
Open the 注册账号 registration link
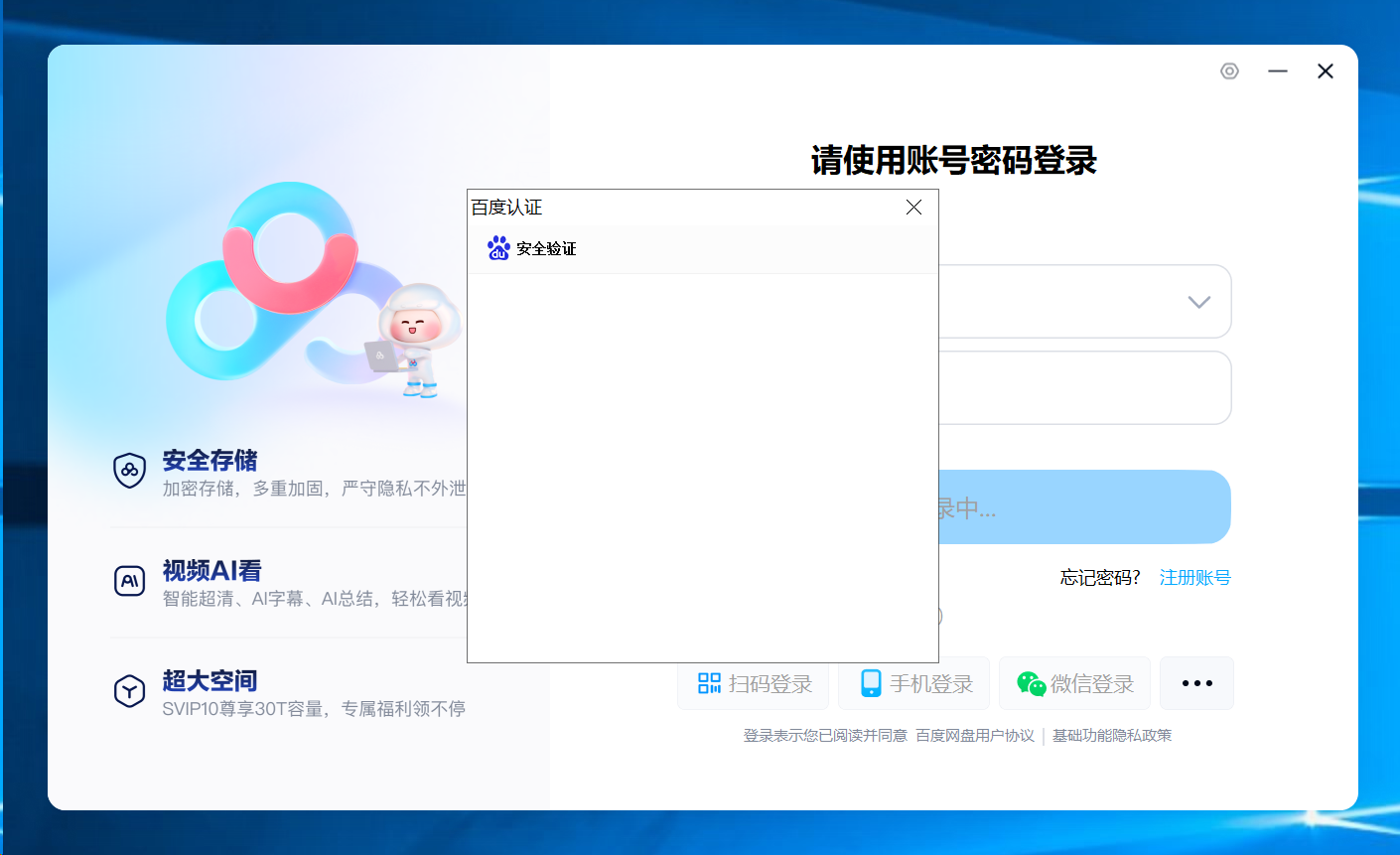click(x=1195, y=577)
